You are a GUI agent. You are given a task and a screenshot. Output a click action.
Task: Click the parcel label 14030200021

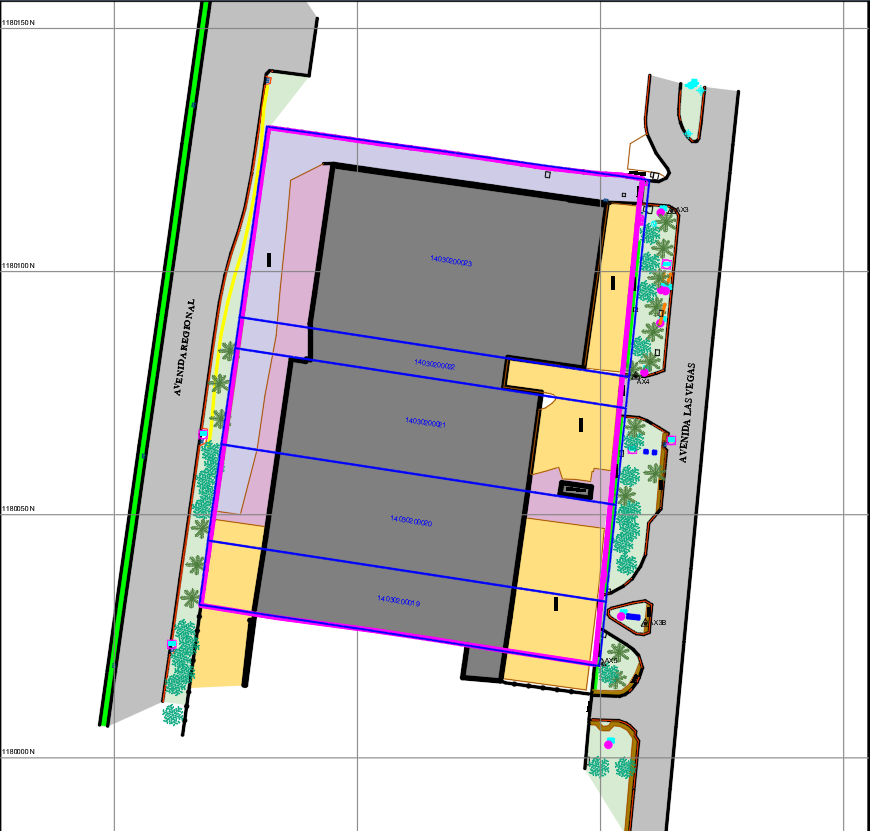click(425, 423)
